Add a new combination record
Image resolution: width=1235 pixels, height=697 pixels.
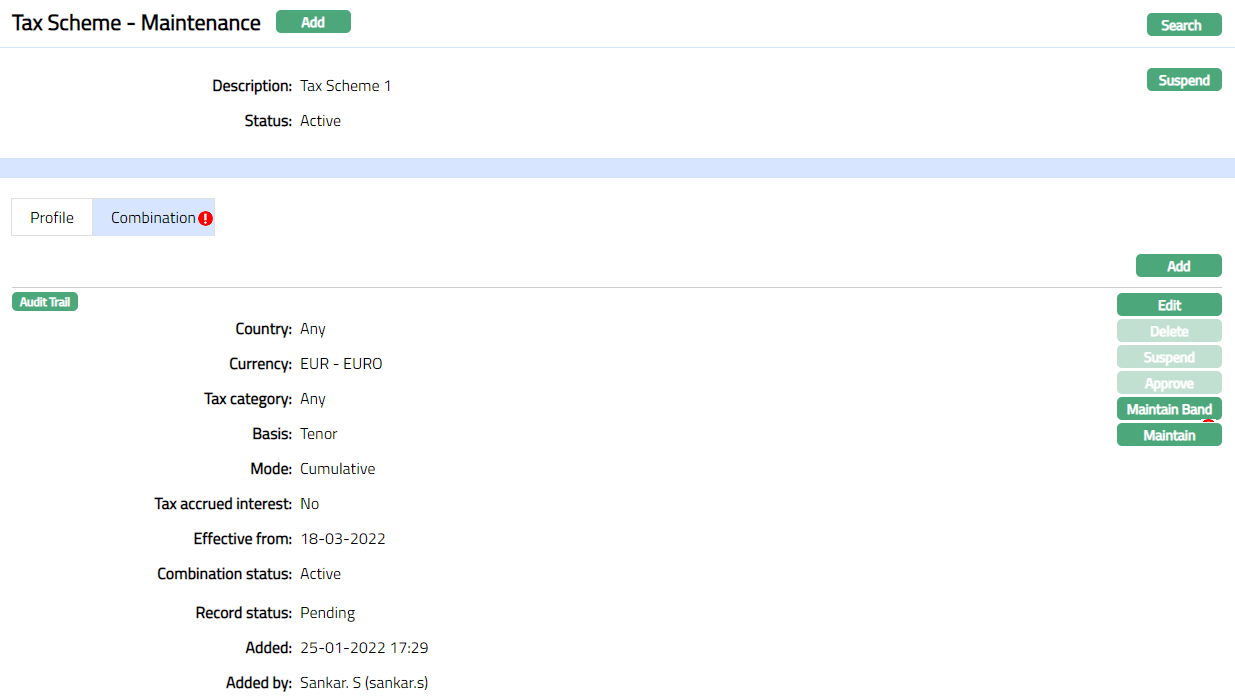(x=1178, y=266)
